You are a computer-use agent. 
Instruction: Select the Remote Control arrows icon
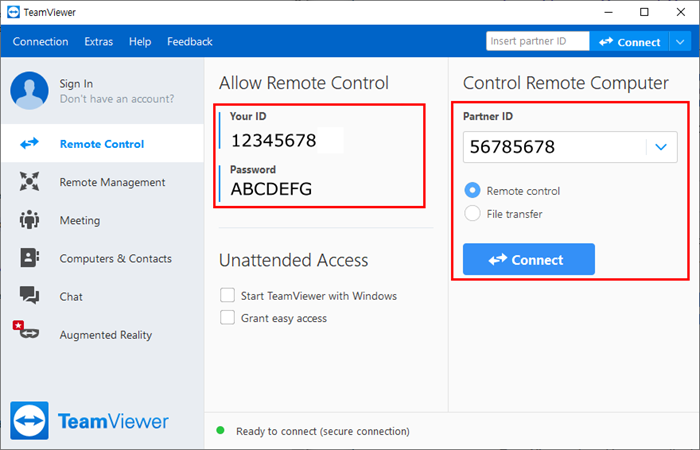pyautogui.click(x=29, y=143)
